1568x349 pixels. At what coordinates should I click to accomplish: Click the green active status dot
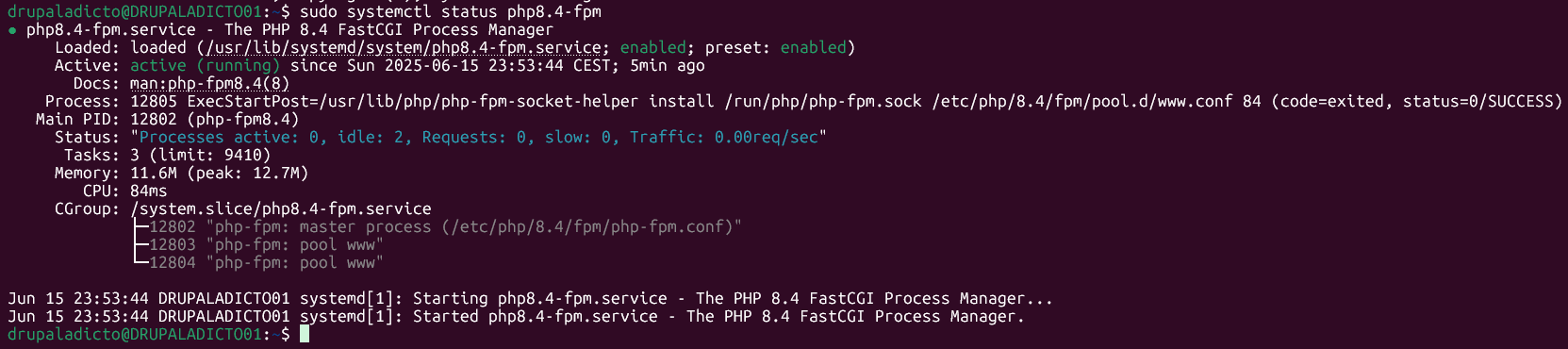(12, 30)
